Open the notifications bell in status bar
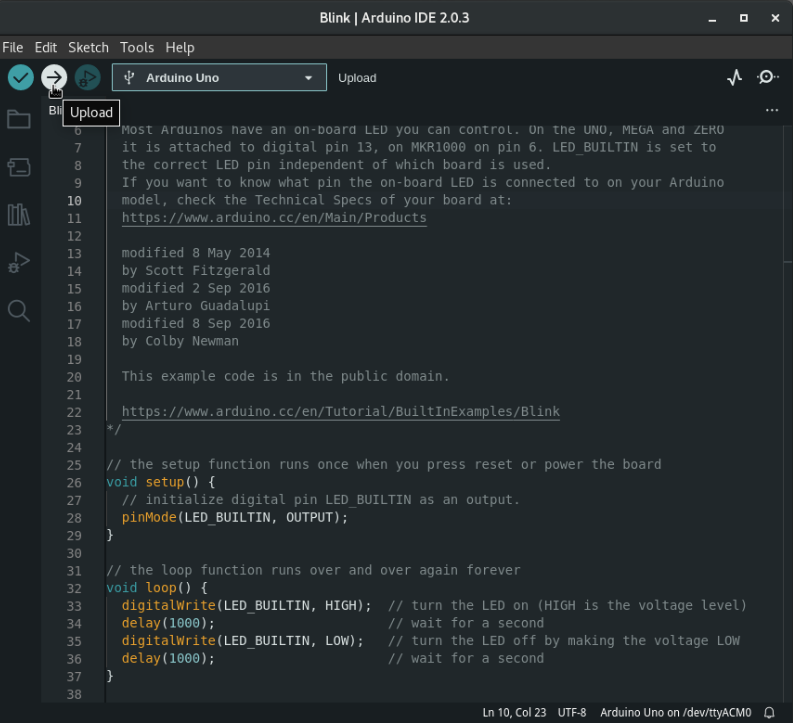 [769, 712]
